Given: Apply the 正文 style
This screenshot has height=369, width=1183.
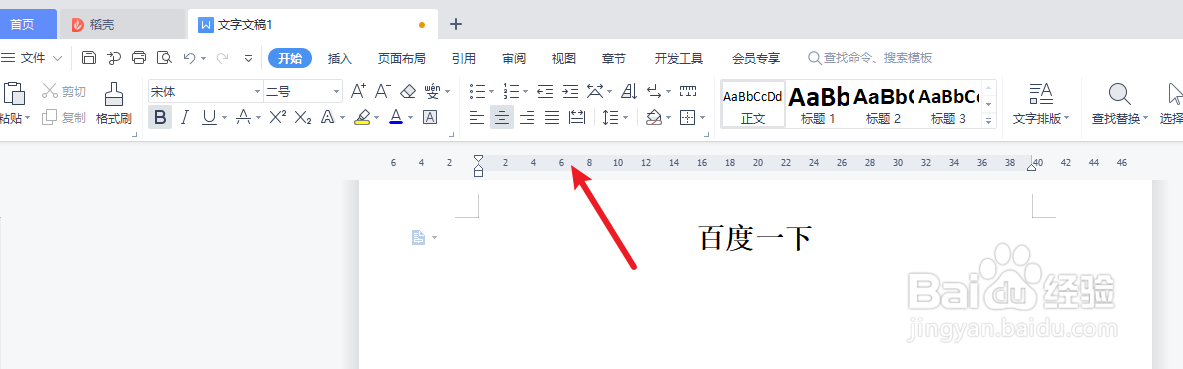Looking at the screenshot, I should pos(753,103).
